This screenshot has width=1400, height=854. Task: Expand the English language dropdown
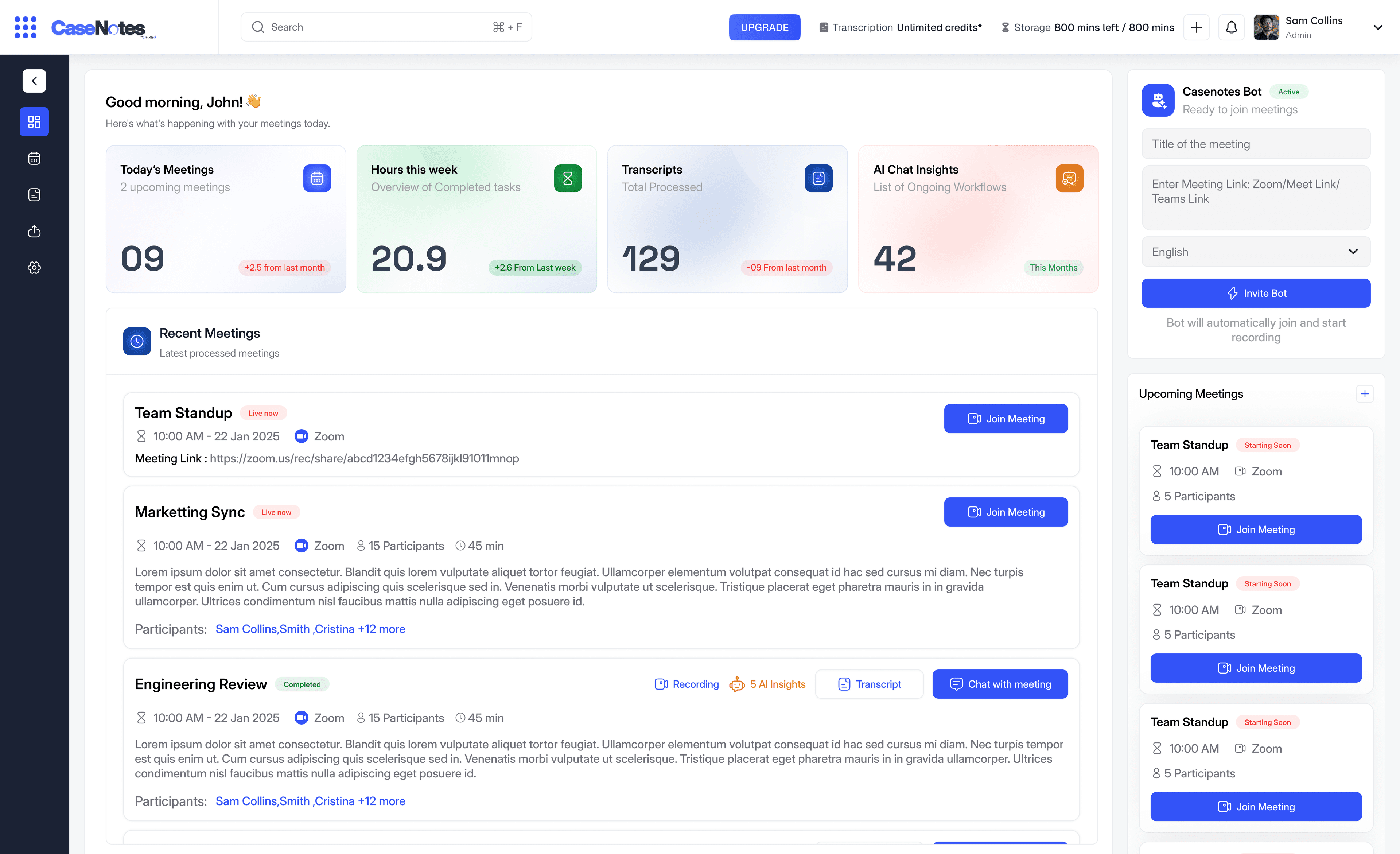[1256, 252]
